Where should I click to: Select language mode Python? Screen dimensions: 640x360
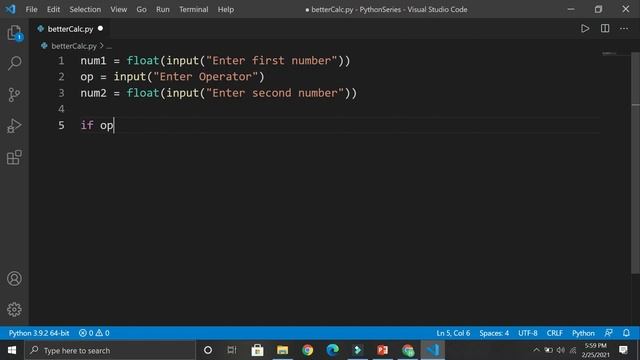(x=583, y=333)
